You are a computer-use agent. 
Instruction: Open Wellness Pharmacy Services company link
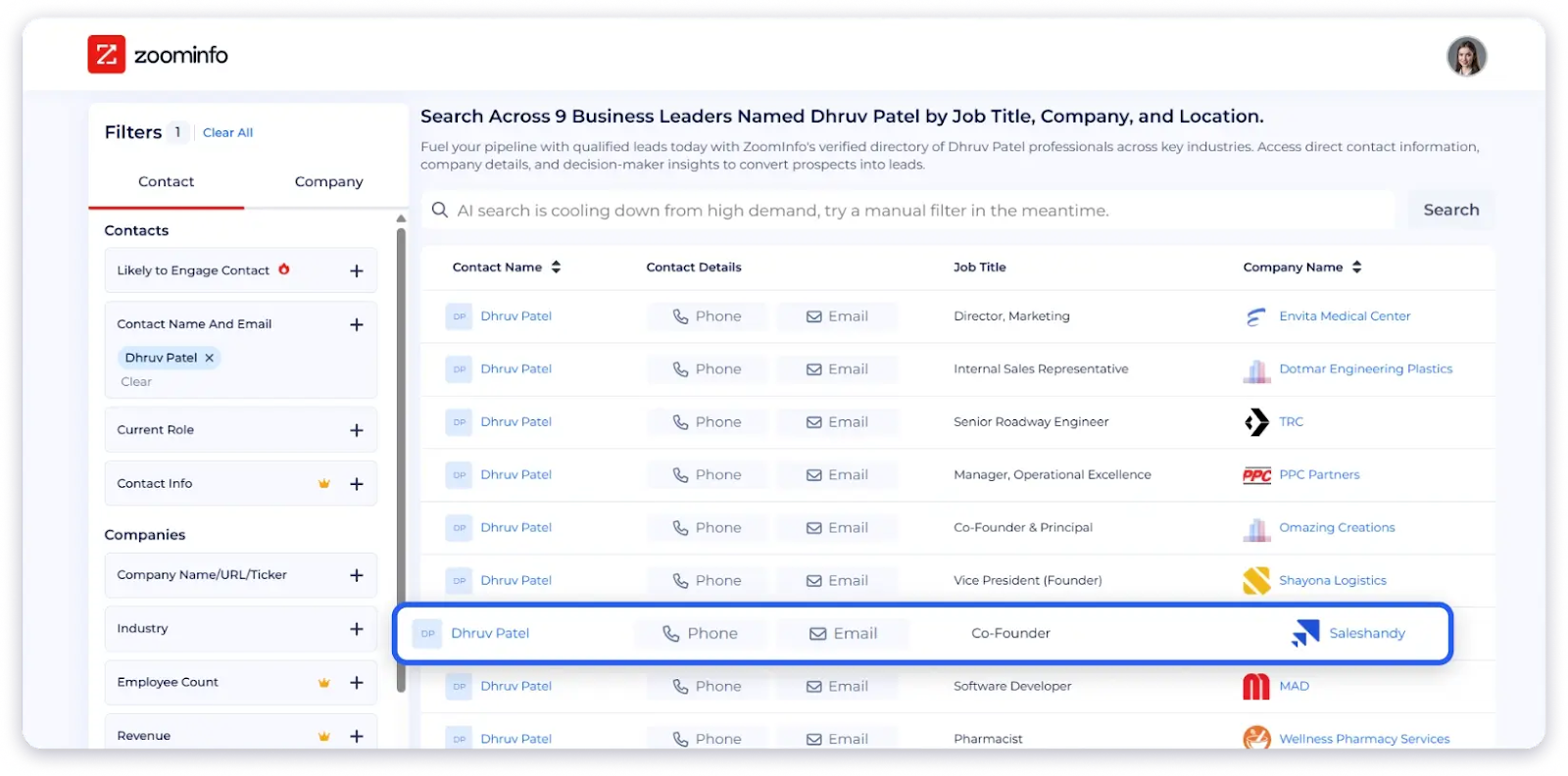(x=1364, y=739)
